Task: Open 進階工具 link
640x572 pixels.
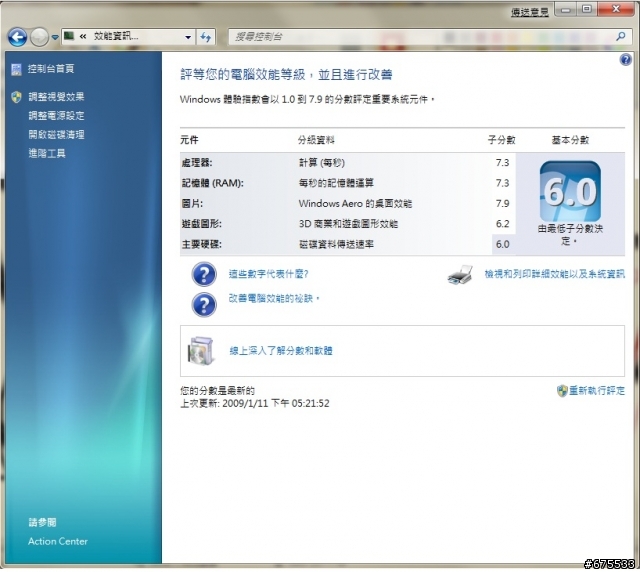Action: pos(47,153)
